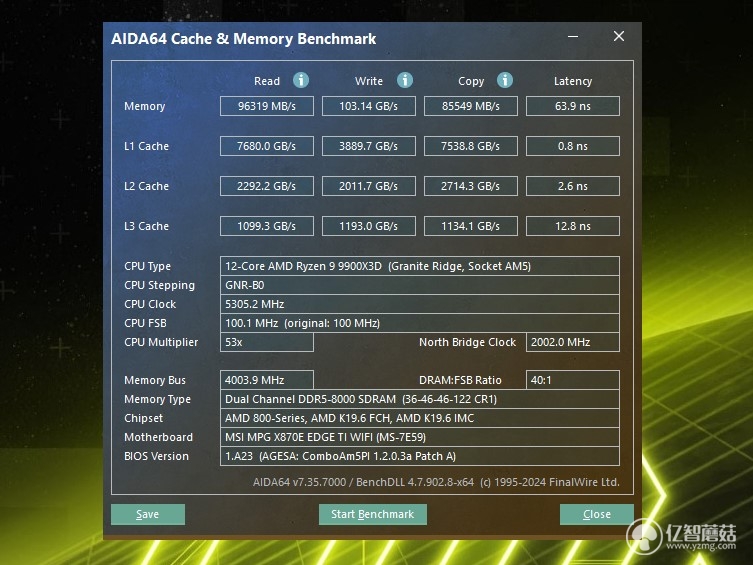Select L3 Cache Write 1193.0 GB/s
Viewport: 753px width, 565px height.
[369, 226]
